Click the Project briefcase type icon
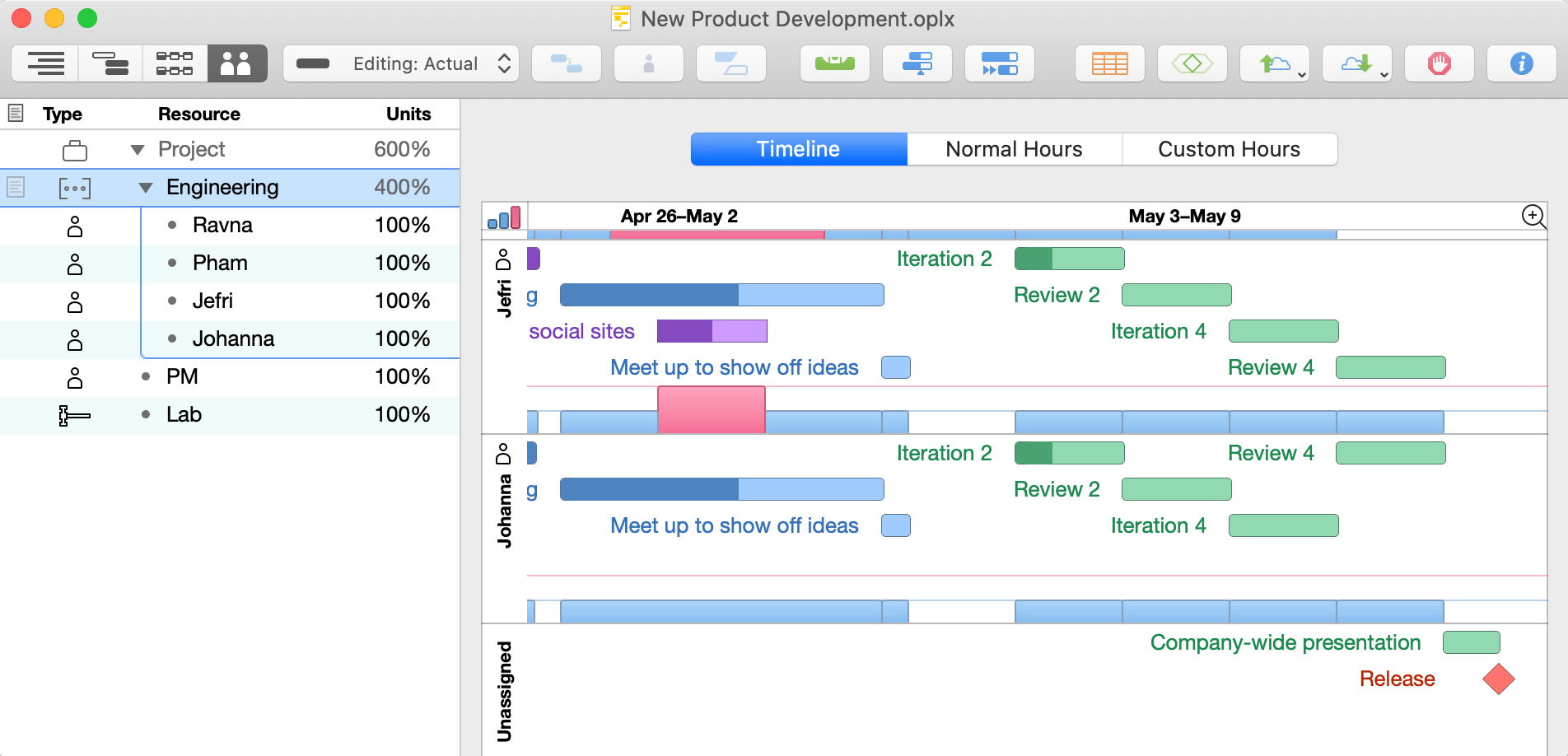1568x756 pixels. 75,150
